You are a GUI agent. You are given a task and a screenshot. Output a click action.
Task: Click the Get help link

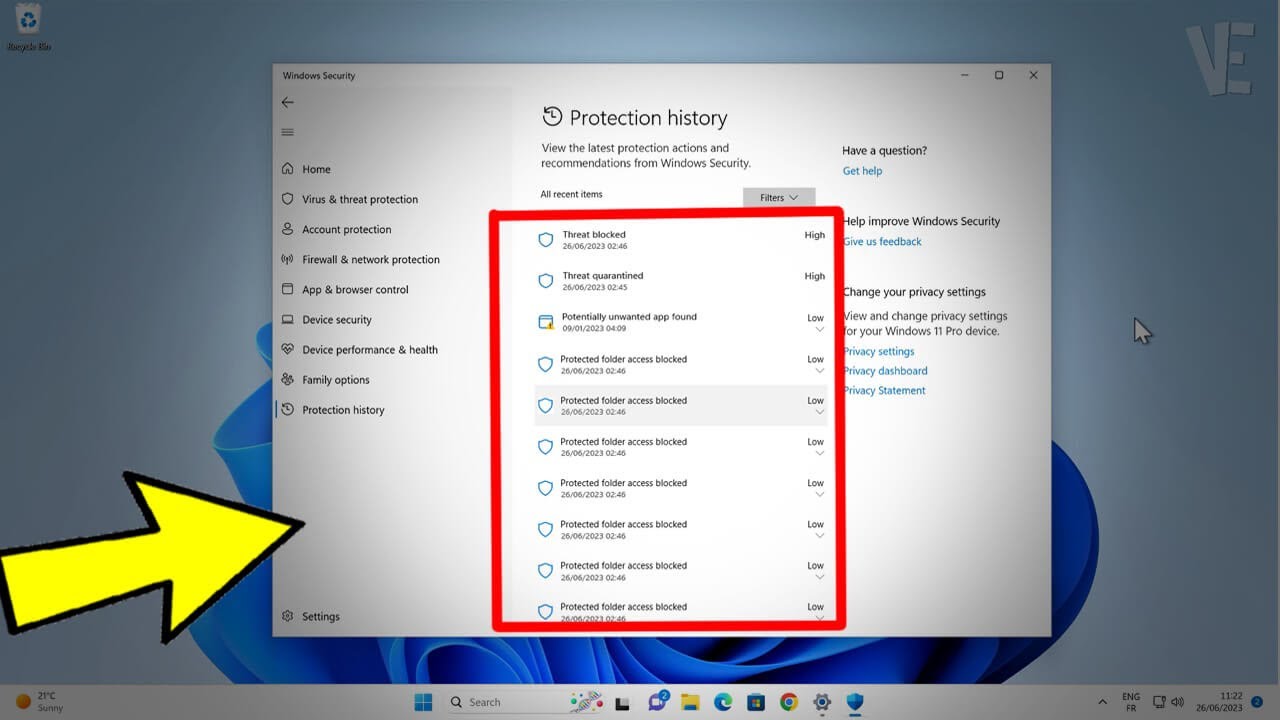[862, 171]
